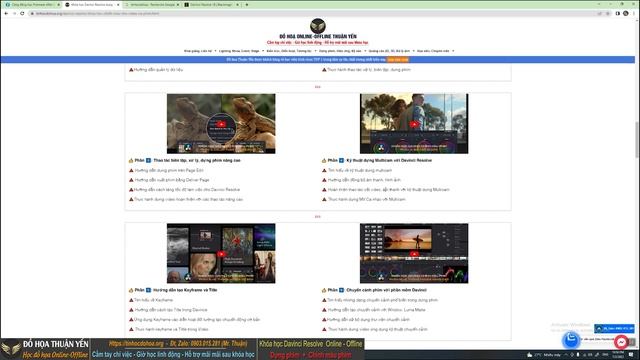Play the surfer sunset transition video
640x360 pixels.
tap(414, 254)
